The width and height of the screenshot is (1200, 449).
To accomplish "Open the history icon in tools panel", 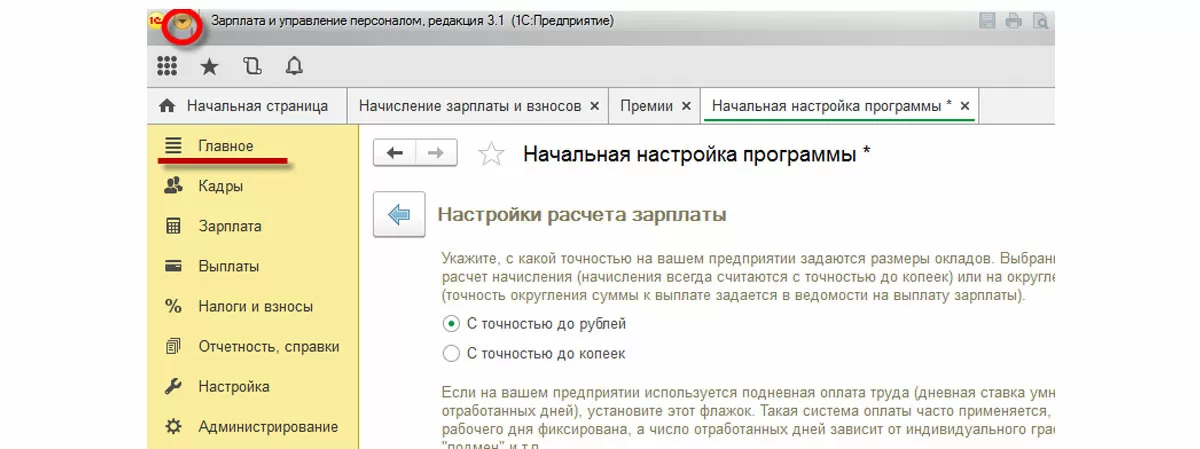I will [252, 66].
